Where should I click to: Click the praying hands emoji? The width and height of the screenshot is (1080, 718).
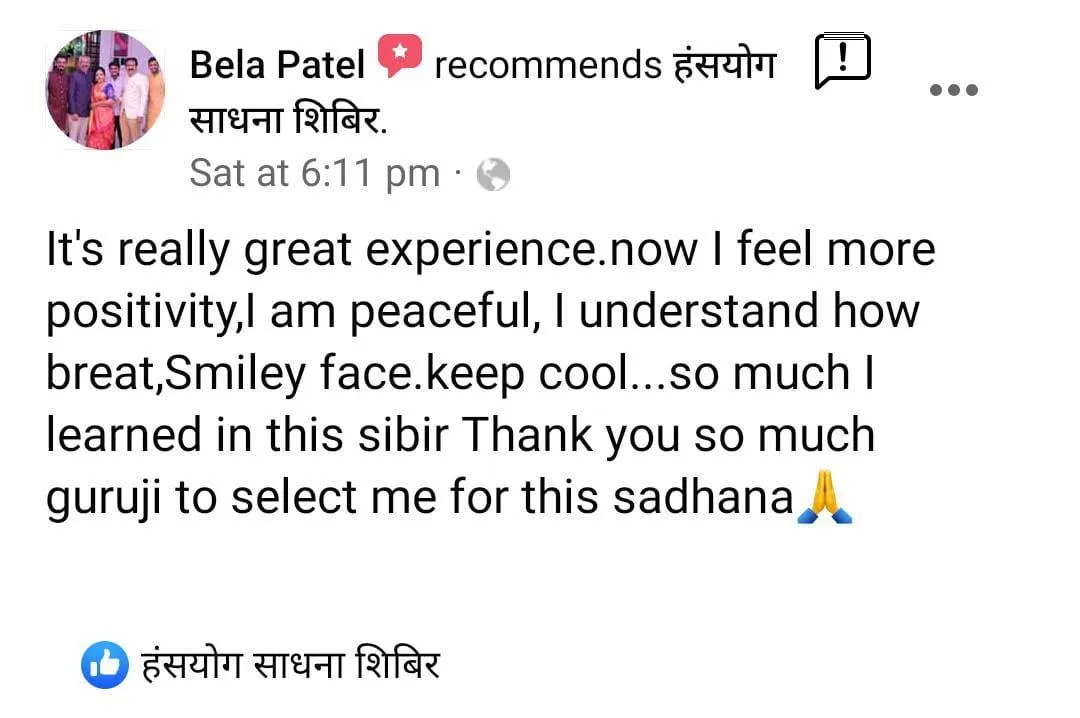click(x=824, y=497)
